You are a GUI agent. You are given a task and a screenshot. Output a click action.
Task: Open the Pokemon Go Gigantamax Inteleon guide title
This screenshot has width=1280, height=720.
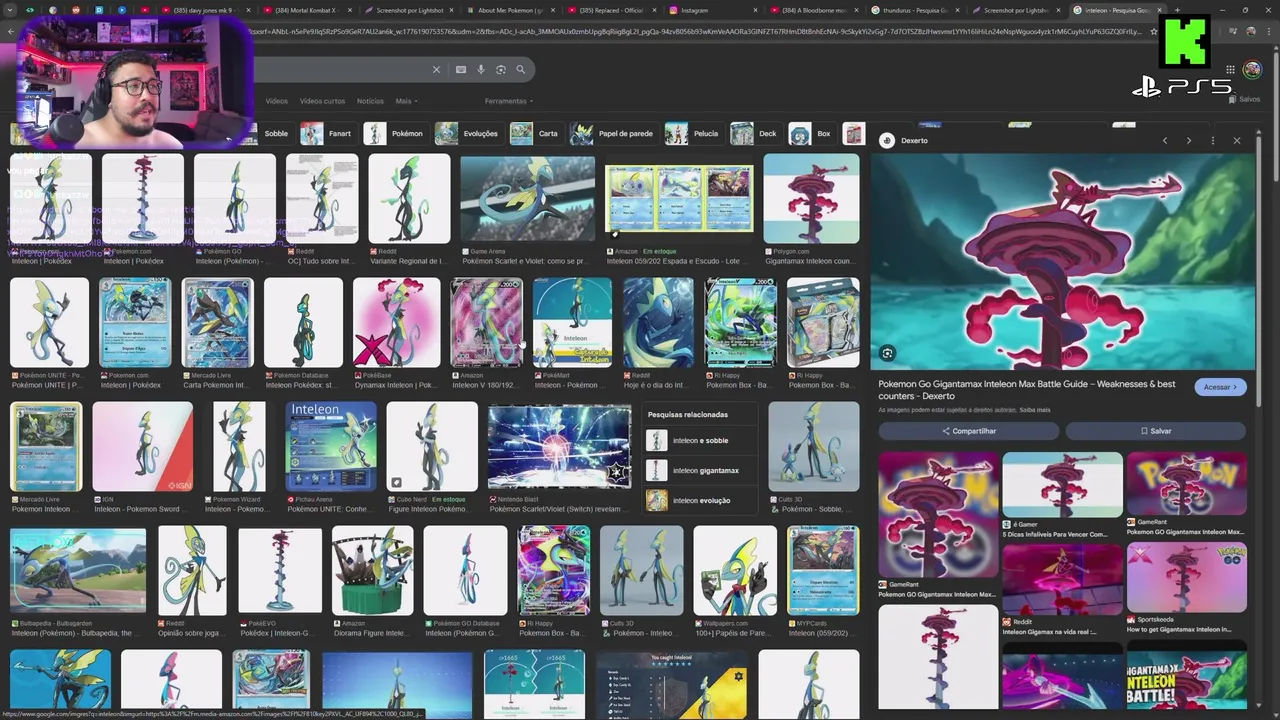pos(1027,390)
